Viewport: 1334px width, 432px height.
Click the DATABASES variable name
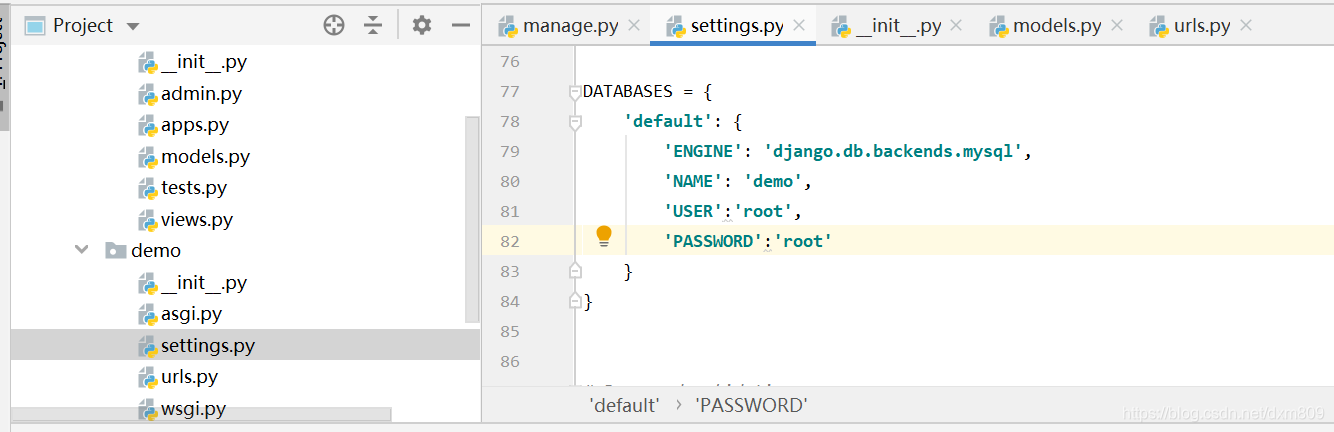pos(628,91)
